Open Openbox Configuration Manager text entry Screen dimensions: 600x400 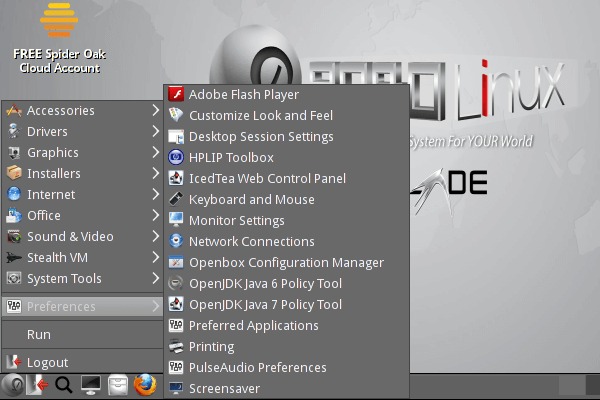tap(286, 263)
